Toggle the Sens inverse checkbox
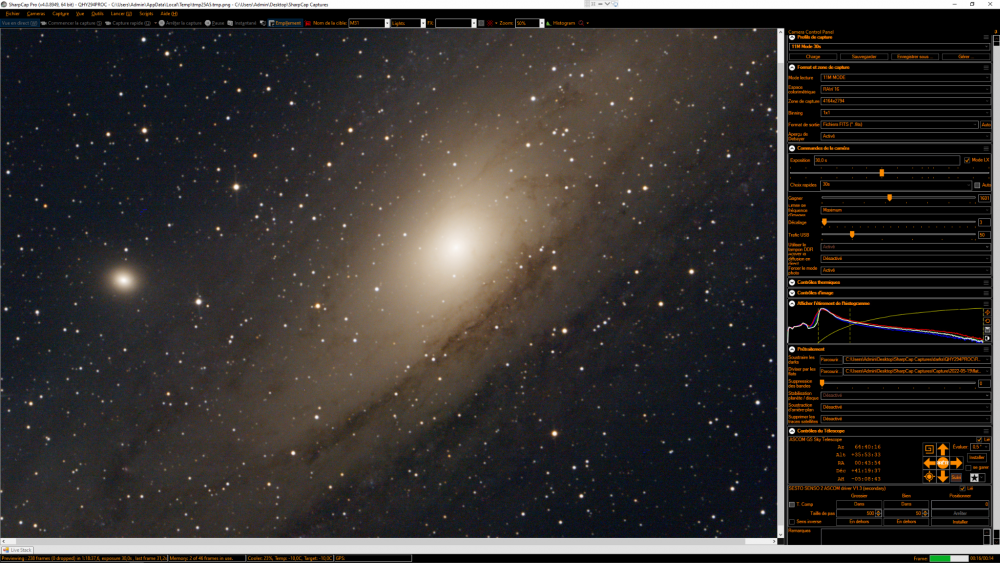This screenshot has width=1000, height=563. 792,521
